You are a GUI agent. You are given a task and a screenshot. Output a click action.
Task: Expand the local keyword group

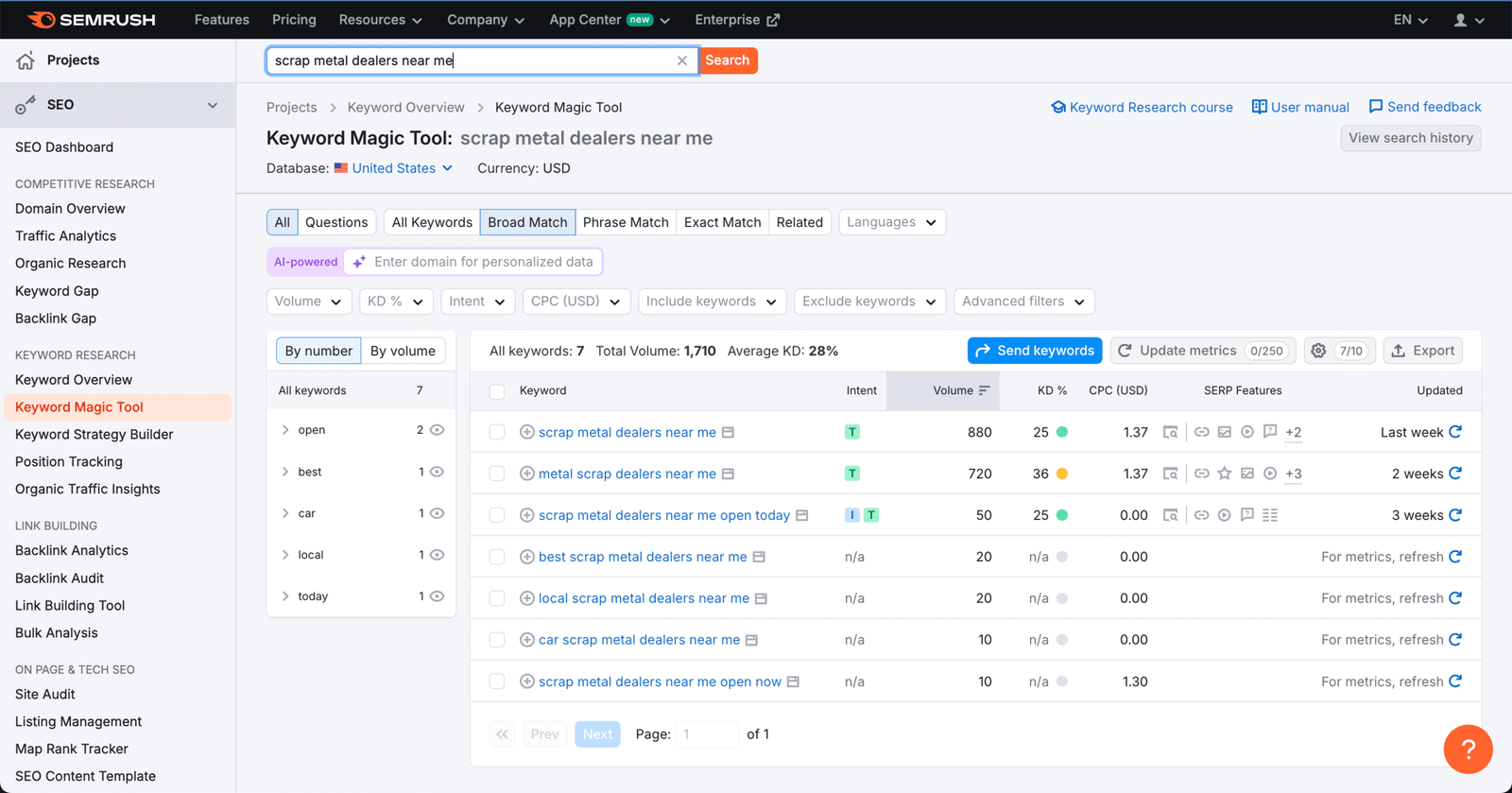point(285,555)
